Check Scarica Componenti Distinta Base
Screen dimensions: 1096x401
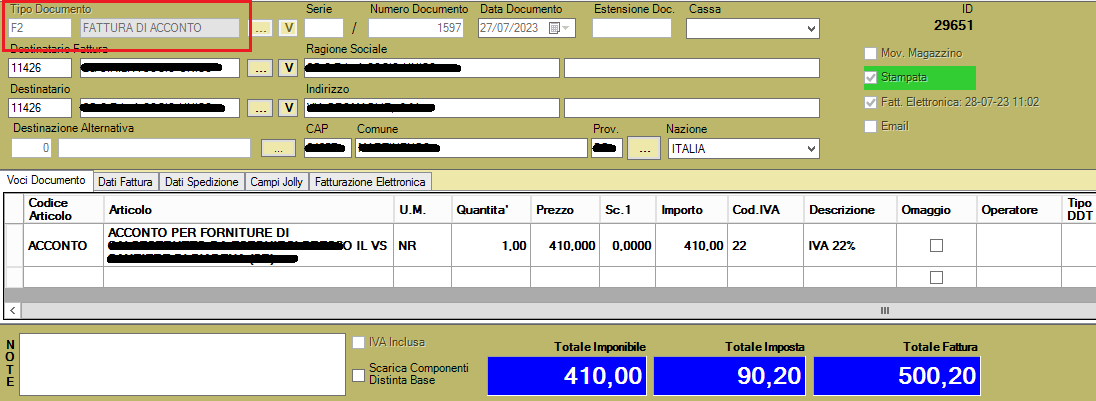point(359,375)
